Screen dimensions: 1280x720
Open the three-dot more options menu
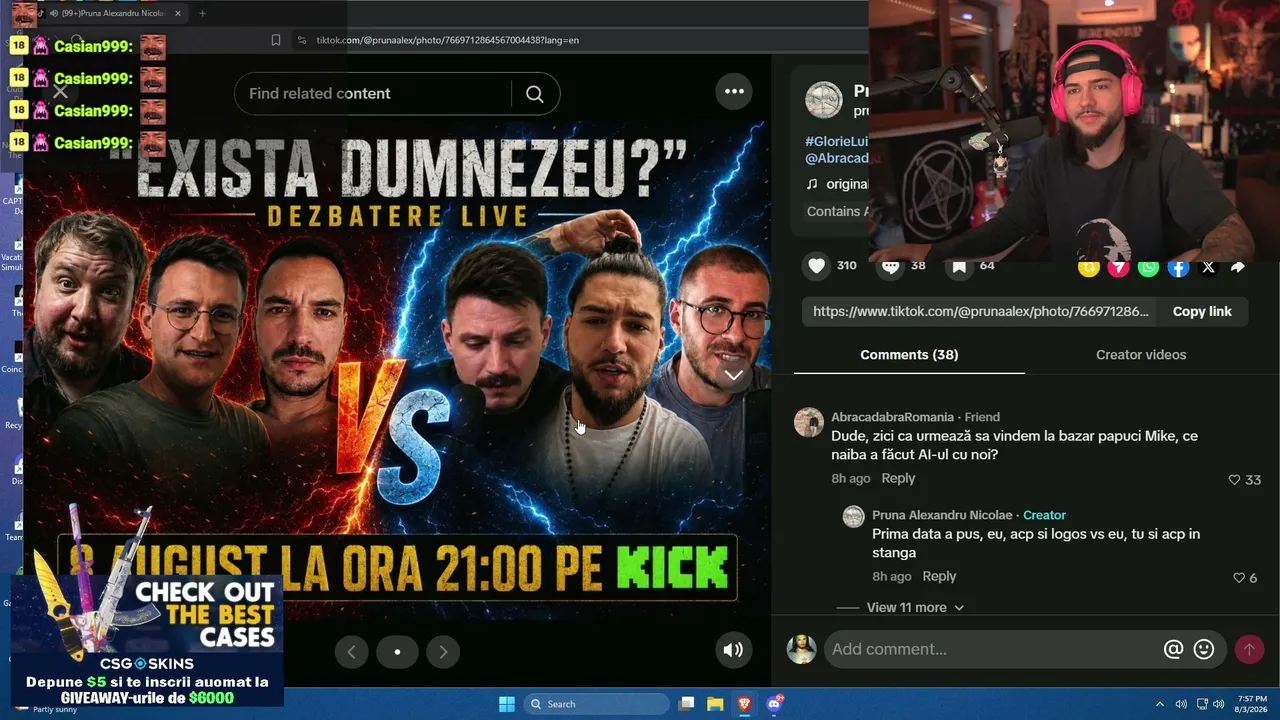pyautogui.click(x=734, y=91)
